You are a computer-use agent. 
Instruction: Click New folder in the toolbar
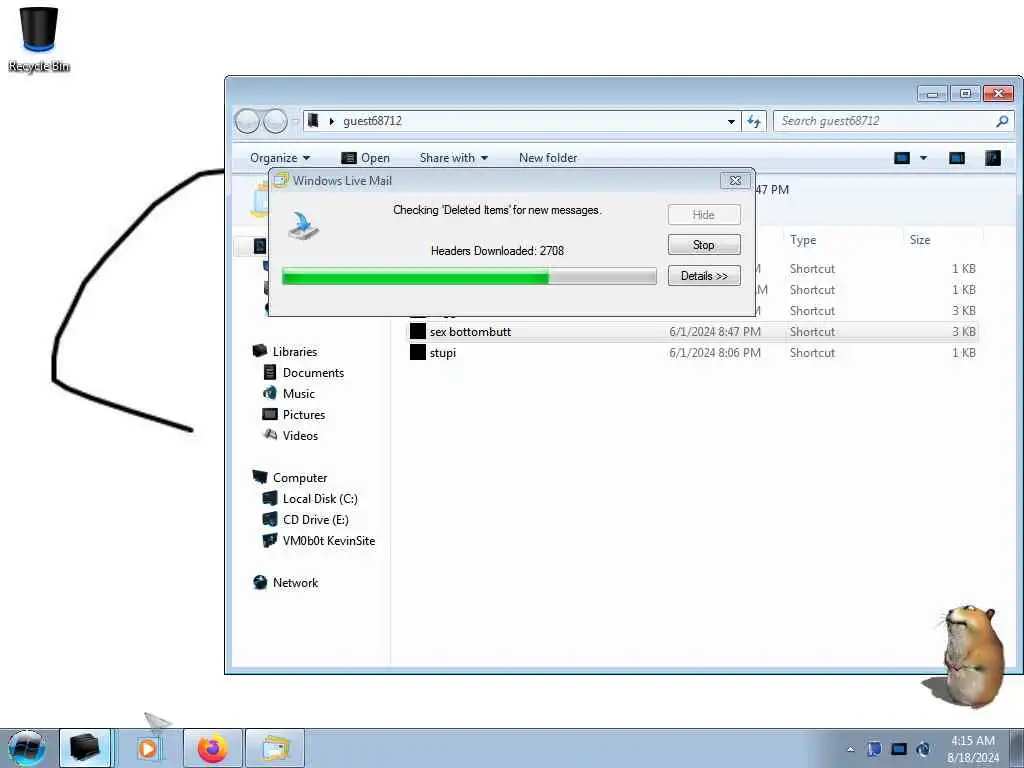pyautogui.click(x=548, y=158)
